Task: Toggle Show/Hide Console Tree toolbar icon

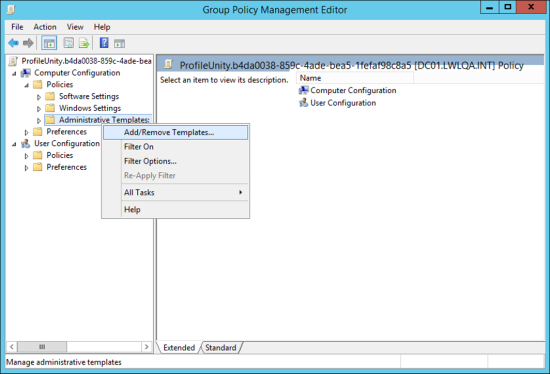Action: [49, 43]
